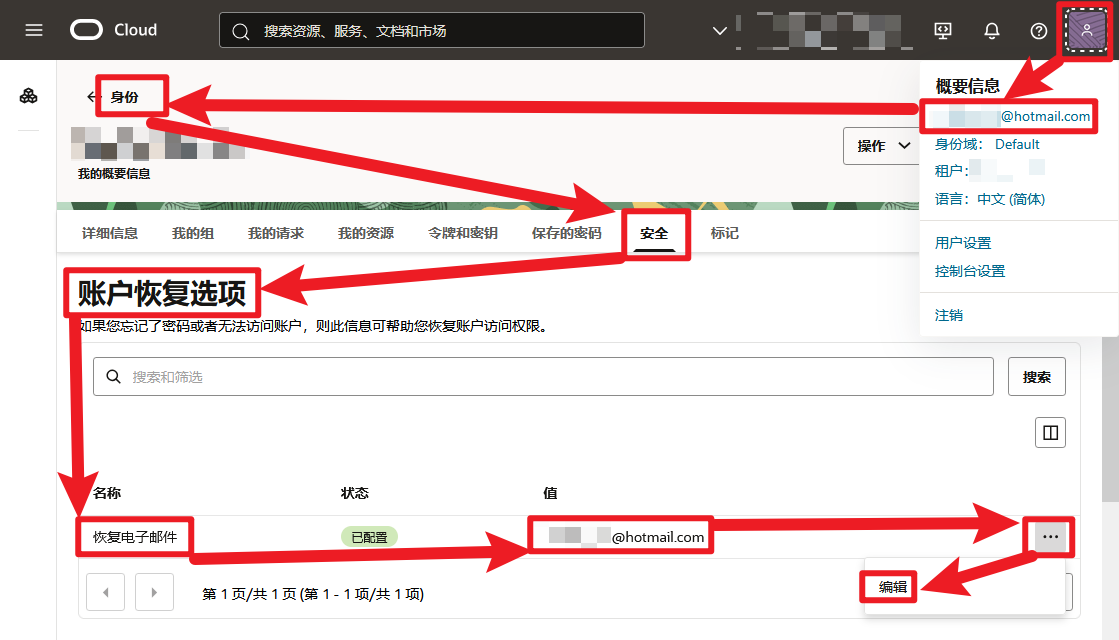
Task: Select the 安全 tab
Action: tap(654, 233)
